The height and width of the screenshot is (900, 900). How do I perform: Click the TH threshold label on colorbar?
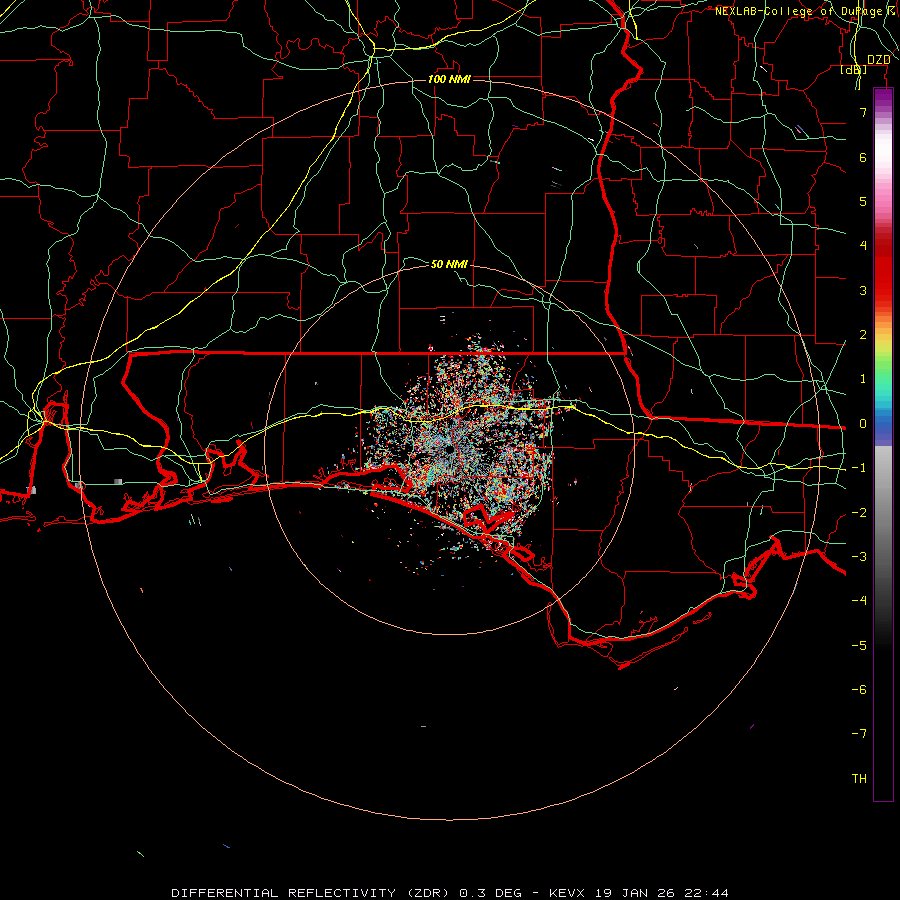point(859,779)
